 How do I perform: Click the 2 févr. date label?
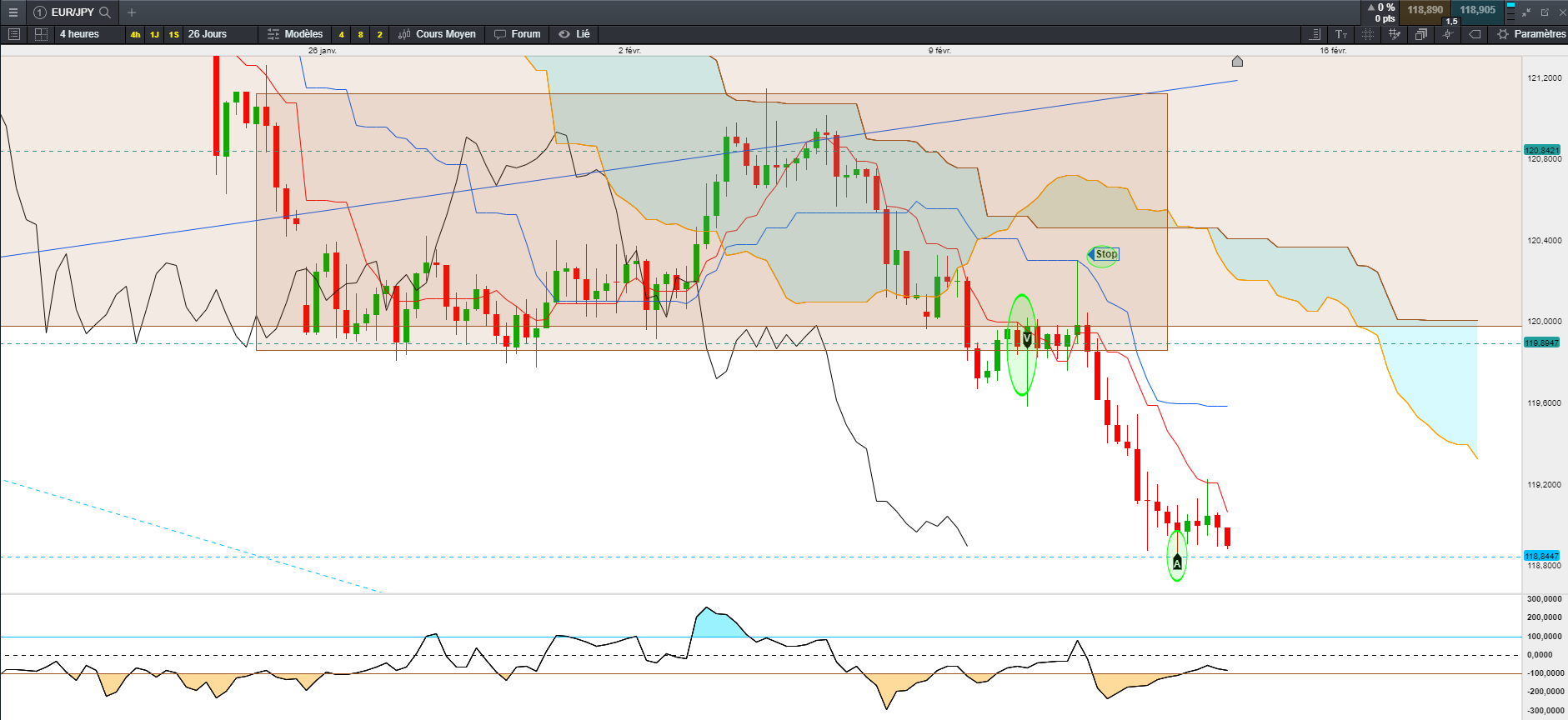point(629,51)
